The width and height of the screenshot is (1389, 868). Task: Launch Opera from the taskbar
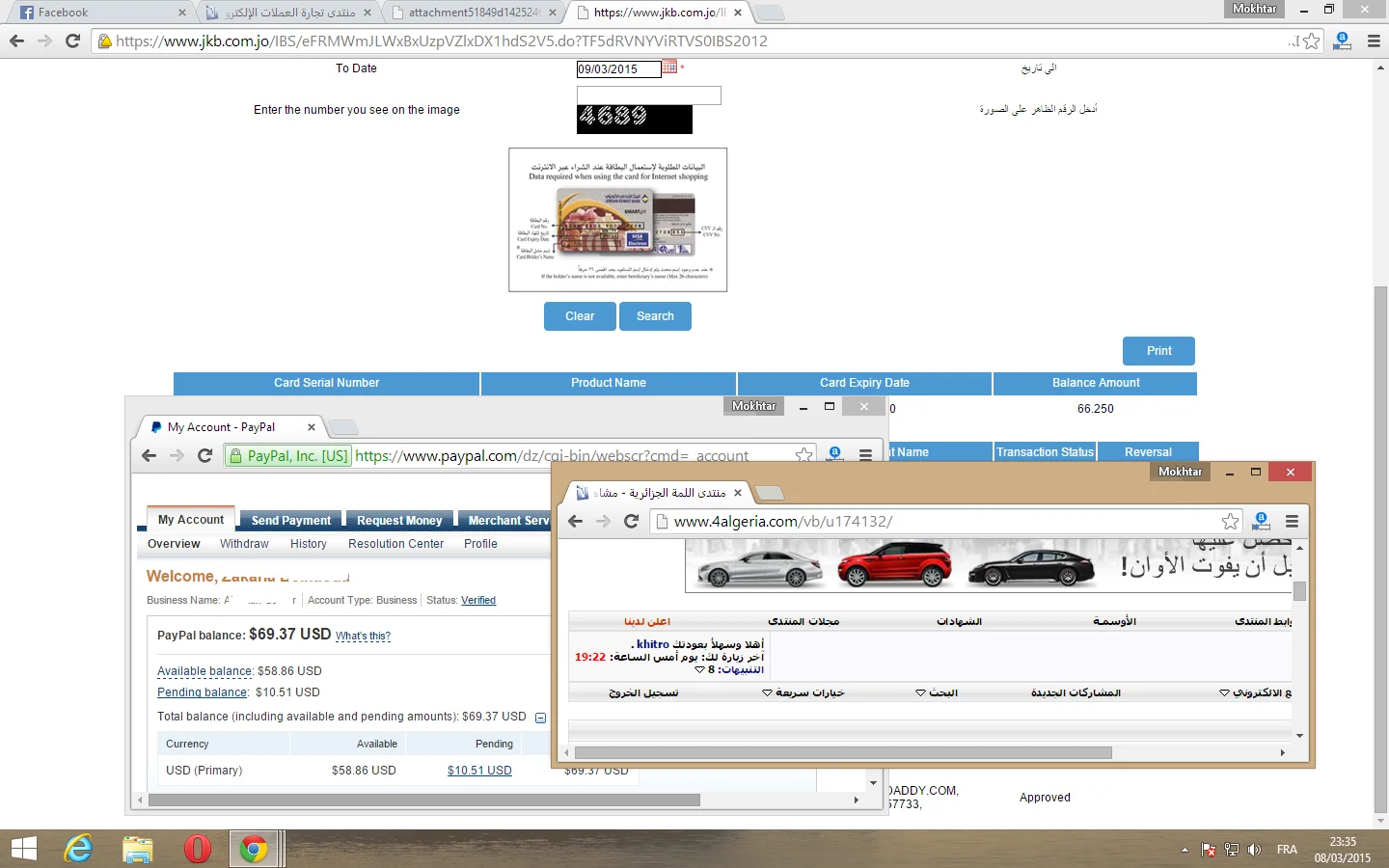coord(197,849)
